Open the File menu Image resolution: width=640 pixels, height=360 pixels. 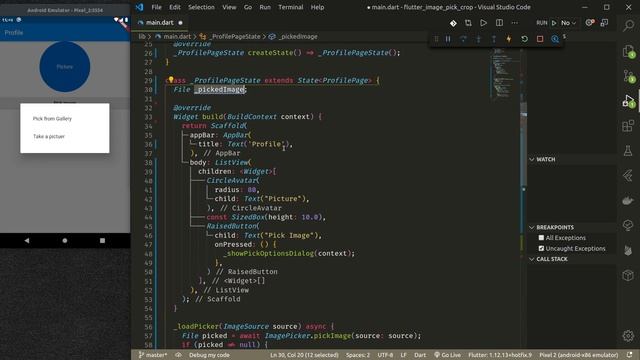pyautogui.click(x=156, y=7)
